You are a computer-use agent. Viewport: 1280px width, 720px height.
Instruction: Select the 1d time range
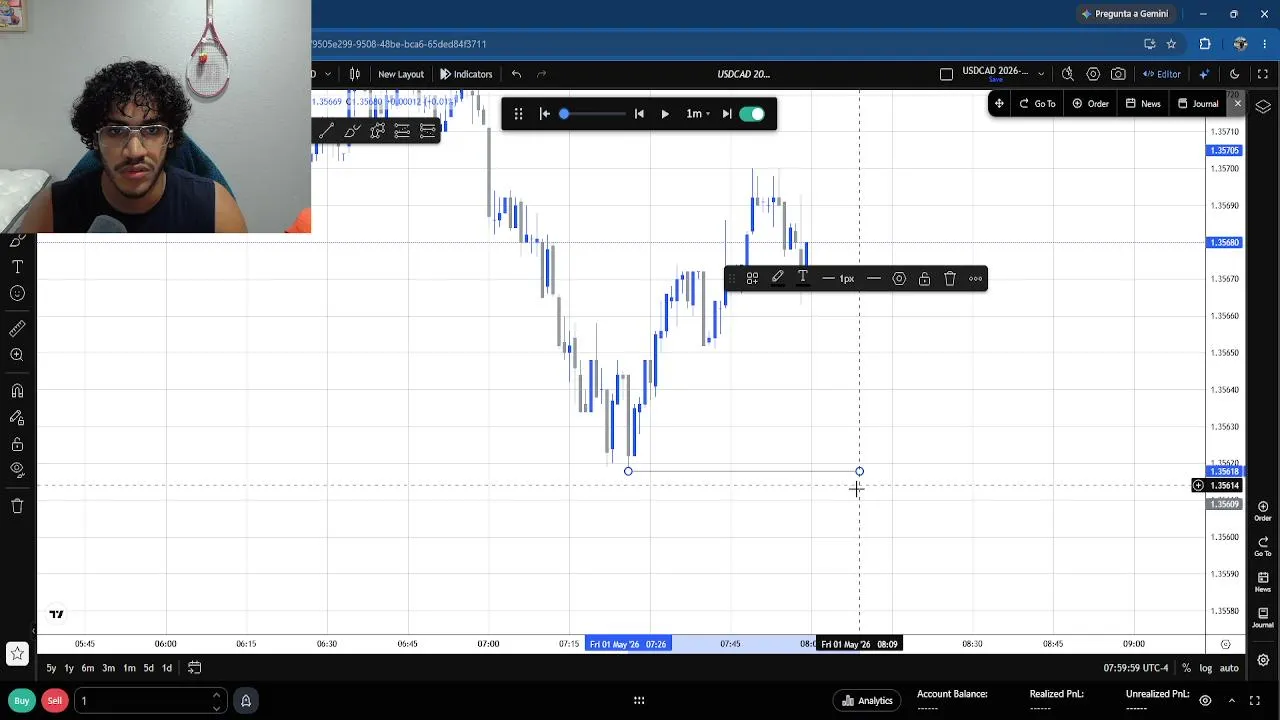(167, 668)
